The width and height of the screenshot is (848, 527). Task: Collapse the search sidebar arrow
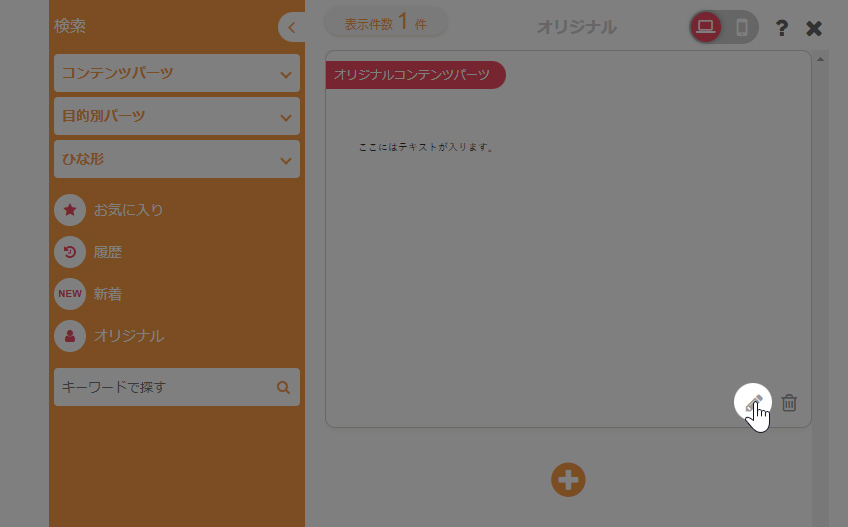292,27
